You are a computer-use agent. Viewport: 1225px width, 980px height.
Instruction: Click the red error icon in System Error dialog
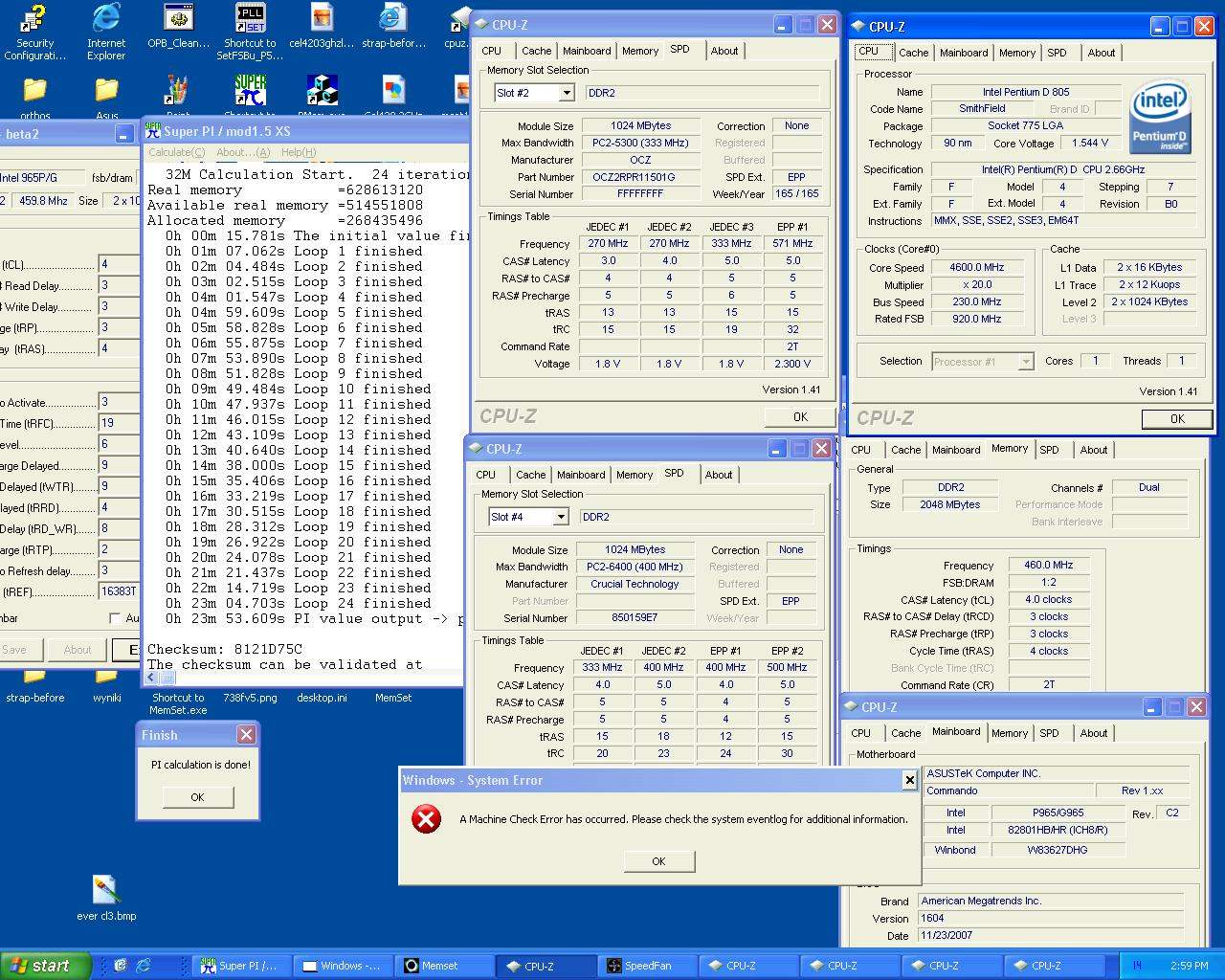426,819
